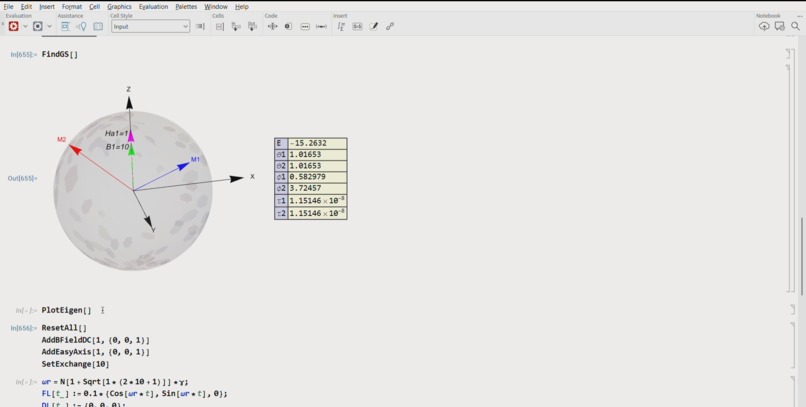
Task: Click in the PlotEigen[] input text
Action: coord(66,310)
